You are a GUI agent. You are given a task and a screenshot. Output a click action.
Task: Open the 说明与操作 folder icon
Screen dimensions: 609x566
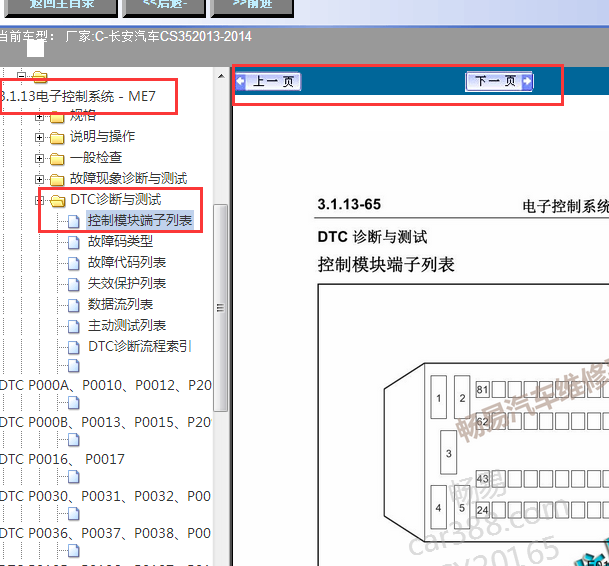point(57,138)
